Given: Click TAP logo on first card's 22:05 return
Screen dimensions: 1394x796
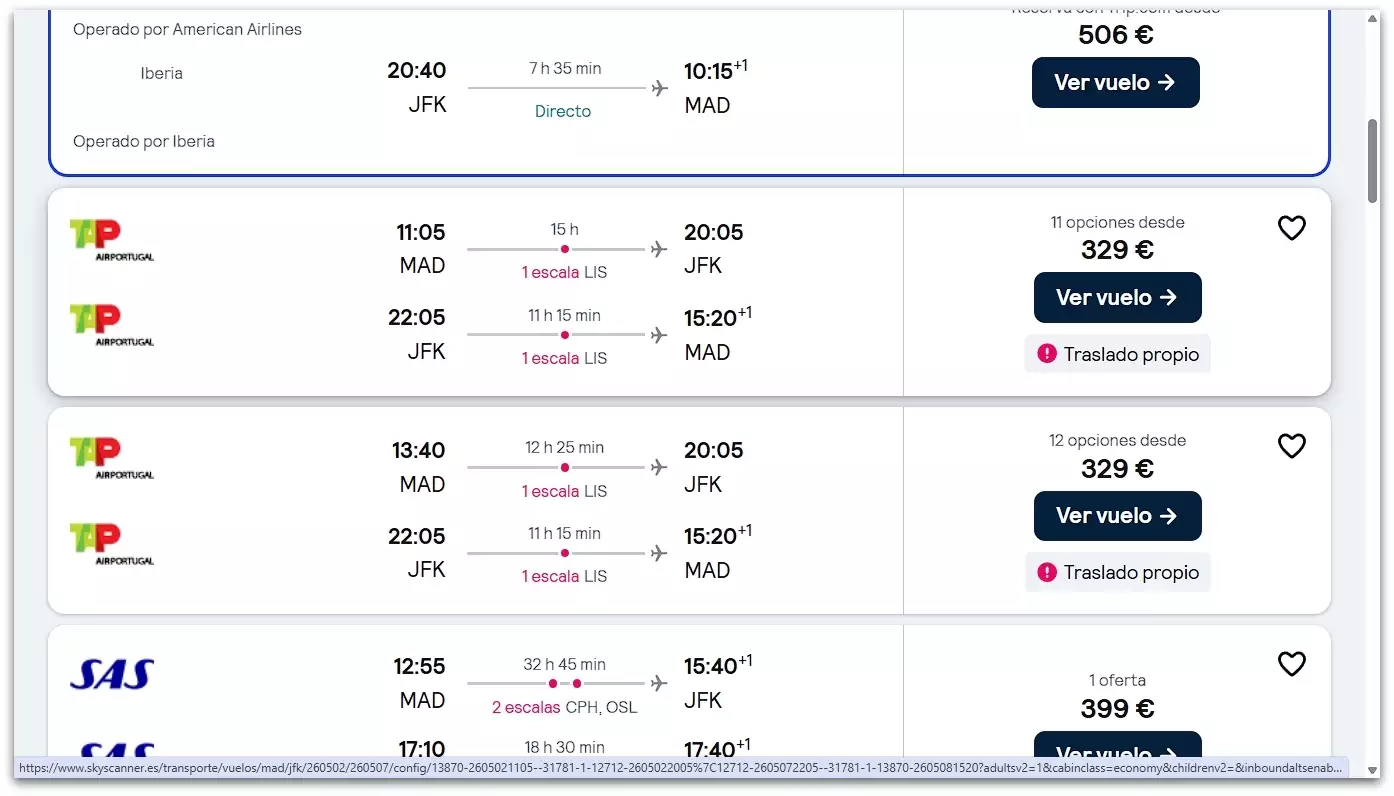Looking at the screenshot, I should point(111,325).
